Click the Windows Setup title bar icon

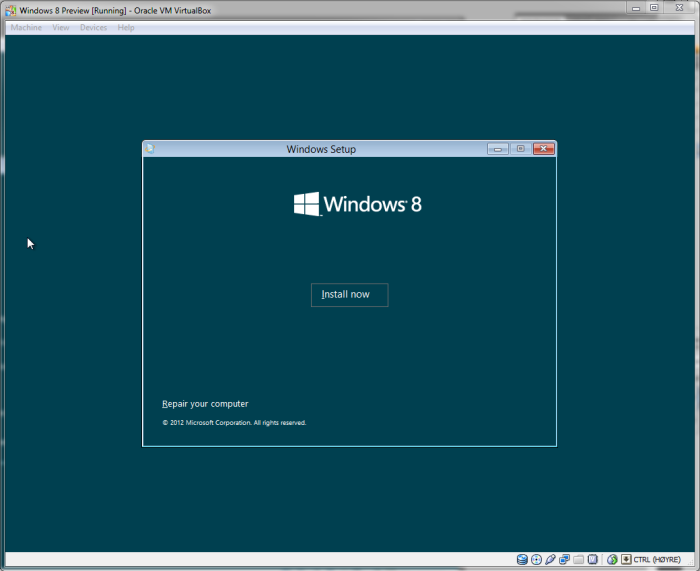coord(150,149)
